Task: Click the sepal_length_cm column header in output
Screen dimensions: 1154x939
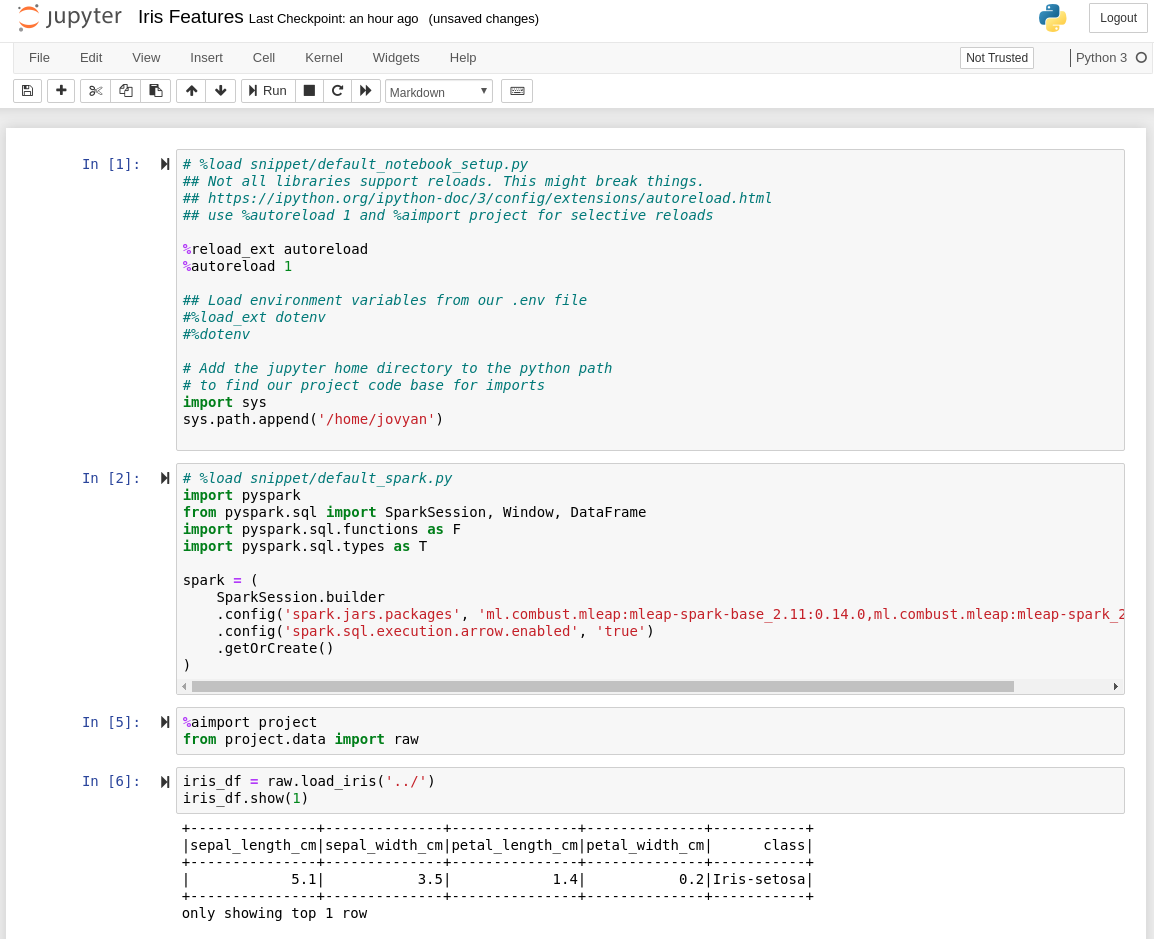Action: 253,845
